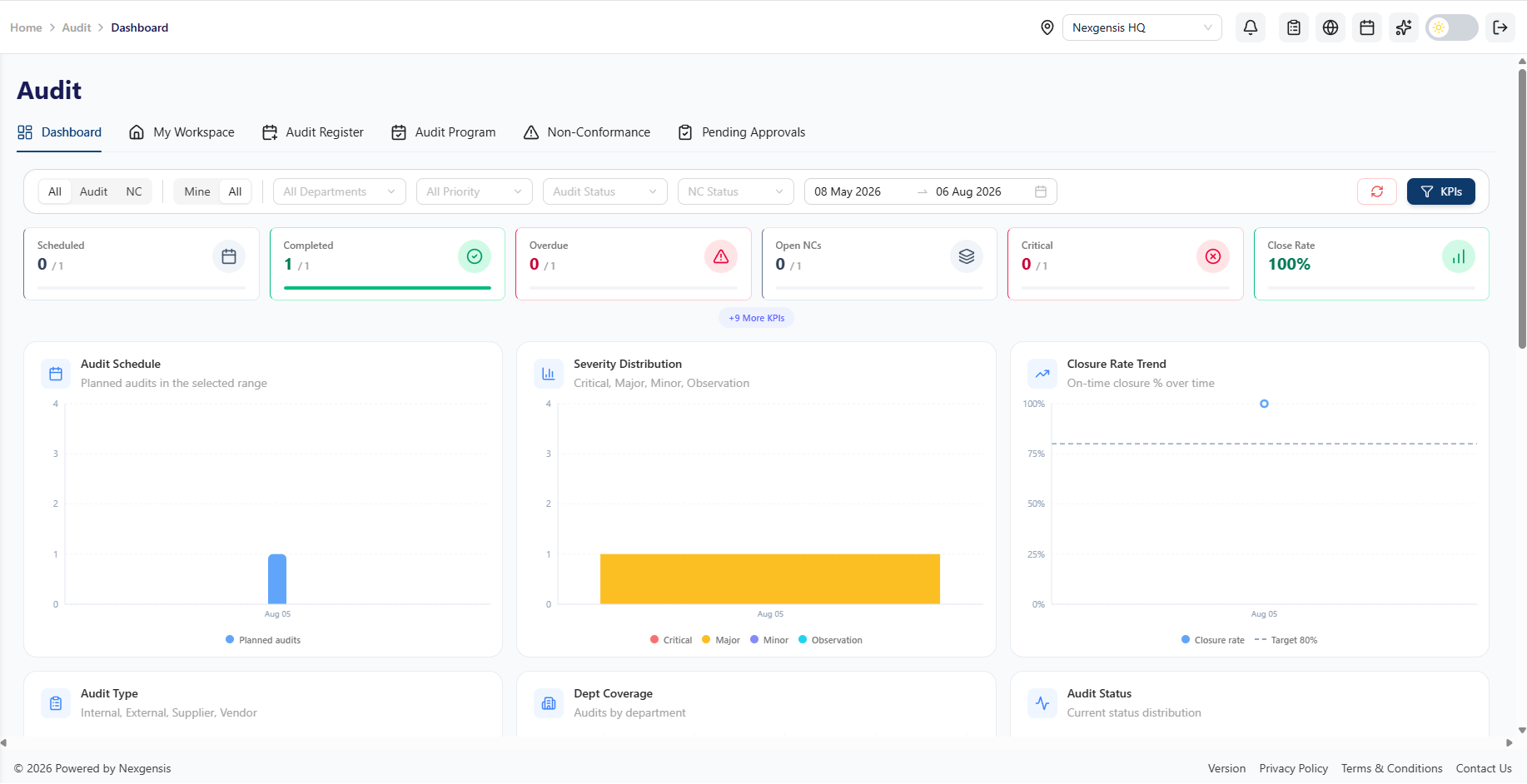Open the Terms & Conditions link
This screenshot has width=1527, height=784.
pos(1392,768)
